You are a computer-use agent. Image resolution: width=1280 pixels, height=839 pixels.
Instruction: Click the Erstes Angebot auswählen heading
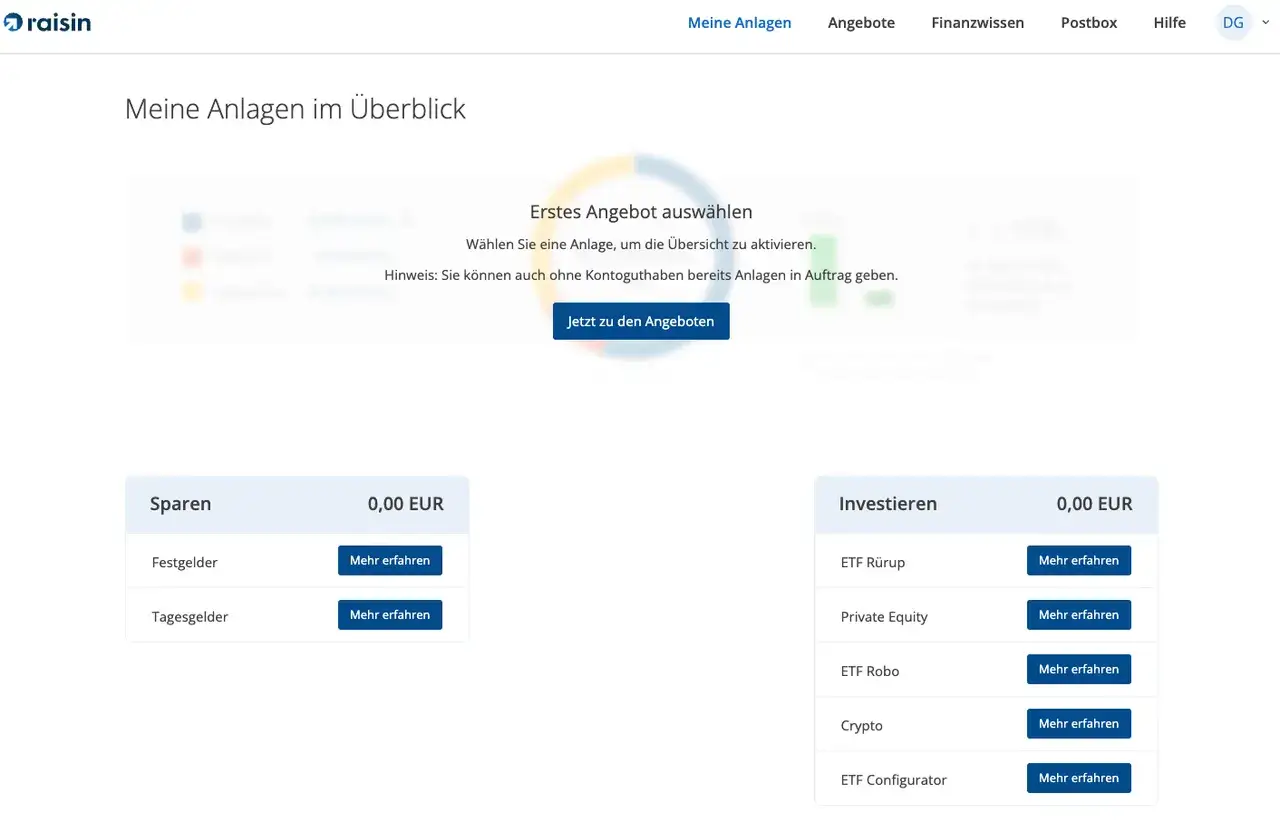[641, 212]
